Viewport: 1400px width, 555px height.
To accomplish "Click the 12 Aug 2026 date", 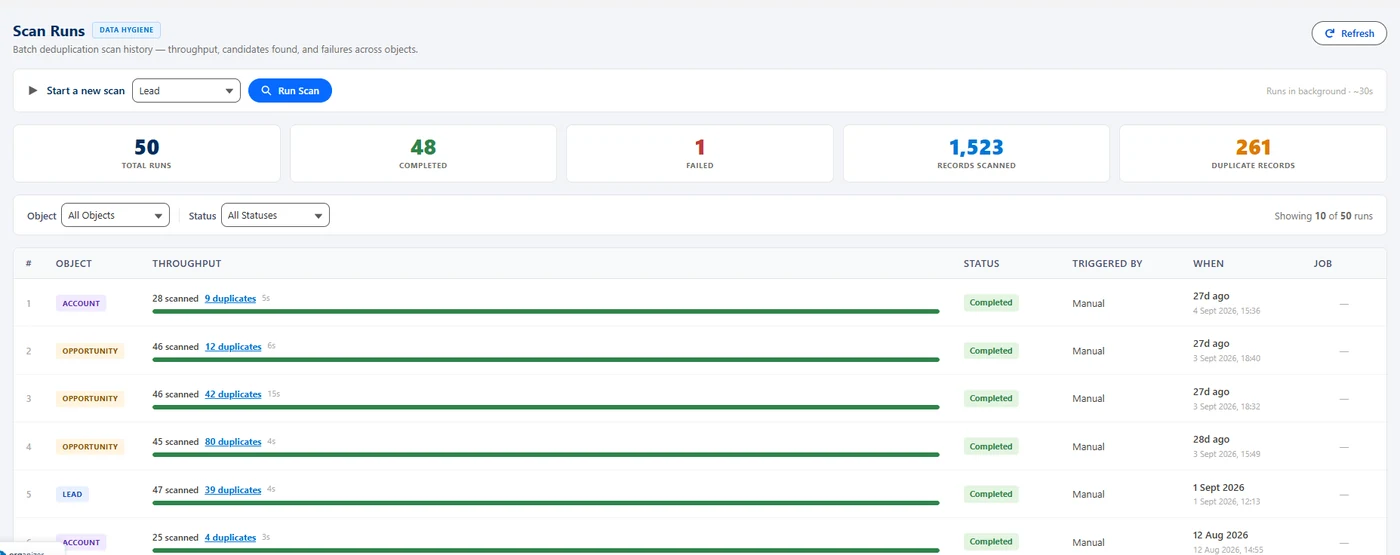I will point(1221,536).
